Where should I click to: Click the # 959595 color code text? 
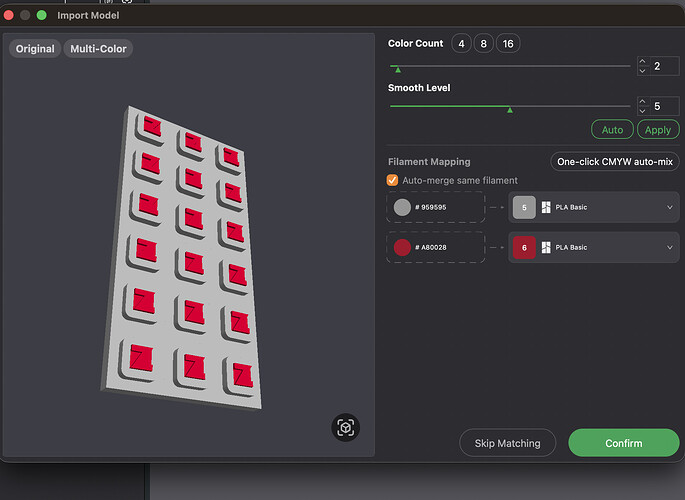tap(431, 207)
